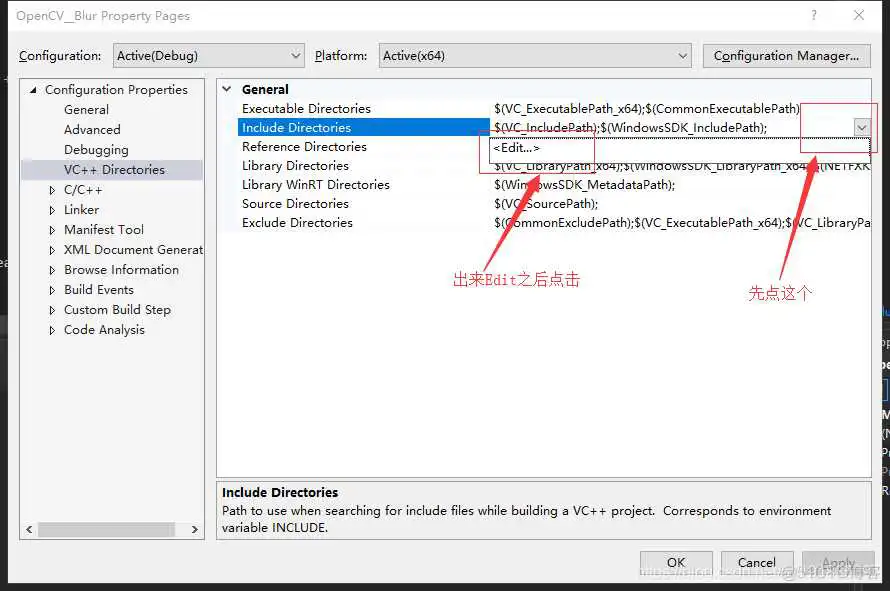Click the $(VC_SourcePath) value field
Image resolution: width=890 pixels, height=591 pixels.
pos(680,203)
